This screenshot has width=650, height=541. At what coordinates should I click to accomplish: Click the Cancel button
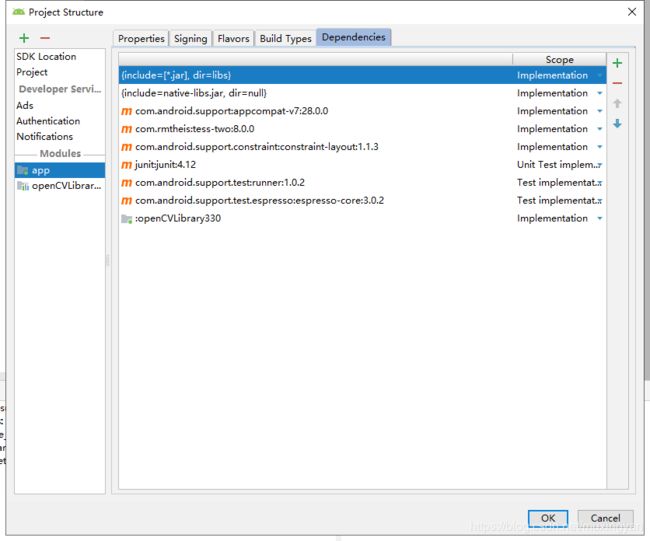pyautogui.click(x=605, y=518)
